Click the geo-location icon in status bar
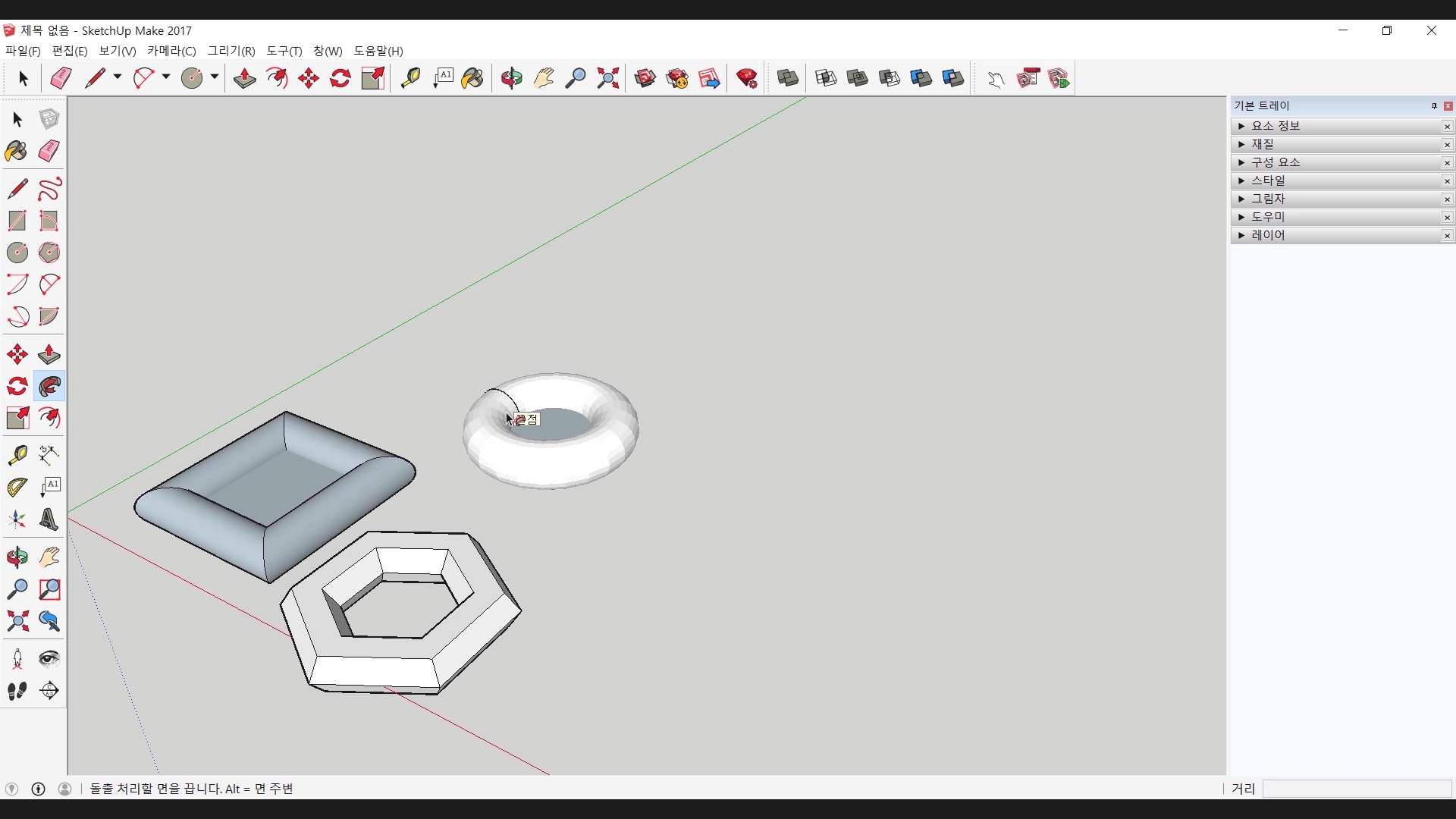This screenshot has width=1456, height=819. point(11,789)
